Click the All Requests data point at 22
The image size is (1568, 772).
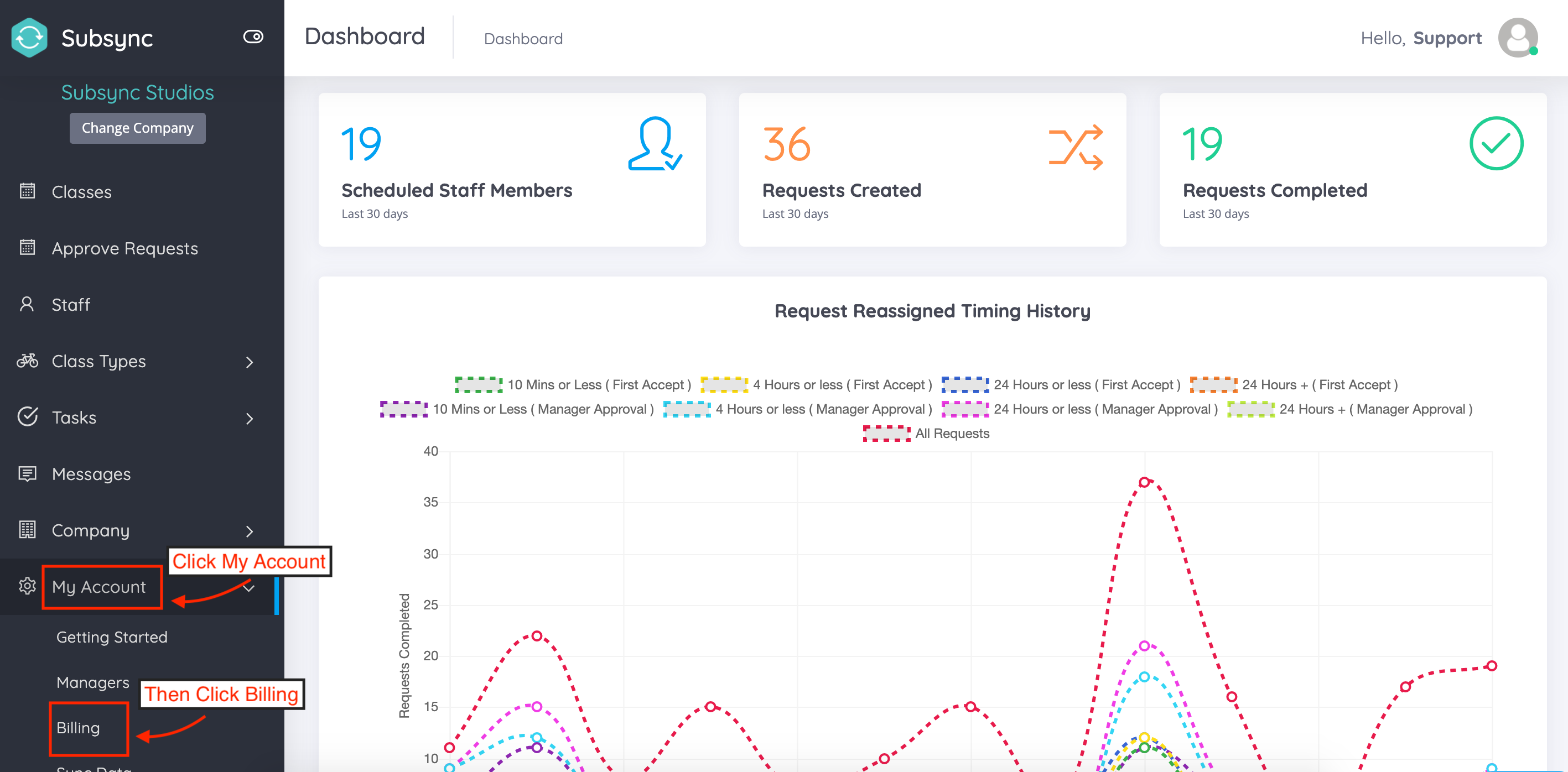(537, 636)
